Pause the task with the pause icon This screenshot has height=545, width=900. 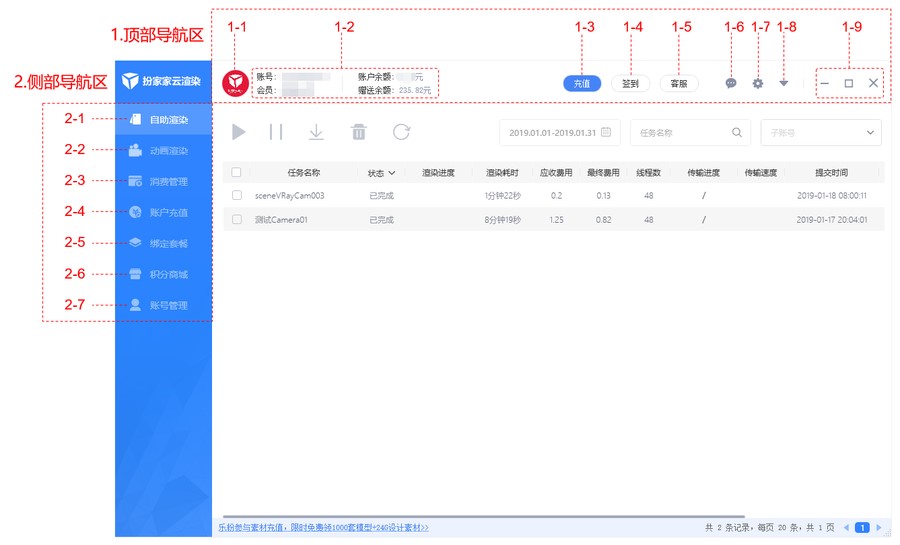pos(276,132)
